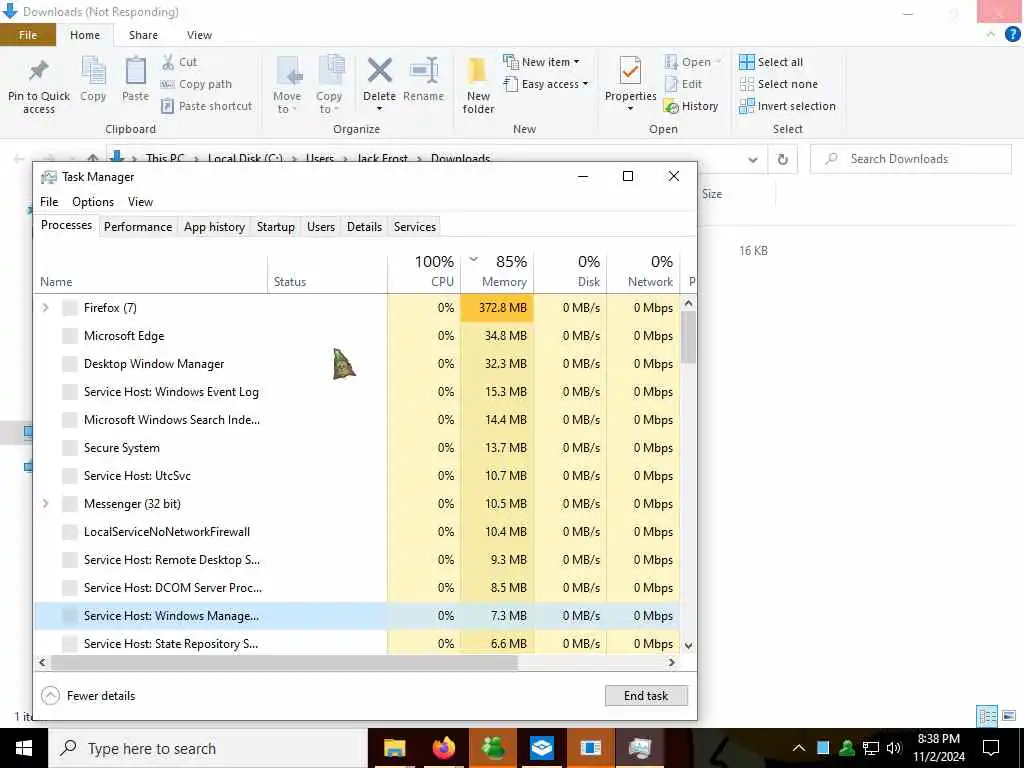Click the volume speaker tray icon

click(894, 748)
